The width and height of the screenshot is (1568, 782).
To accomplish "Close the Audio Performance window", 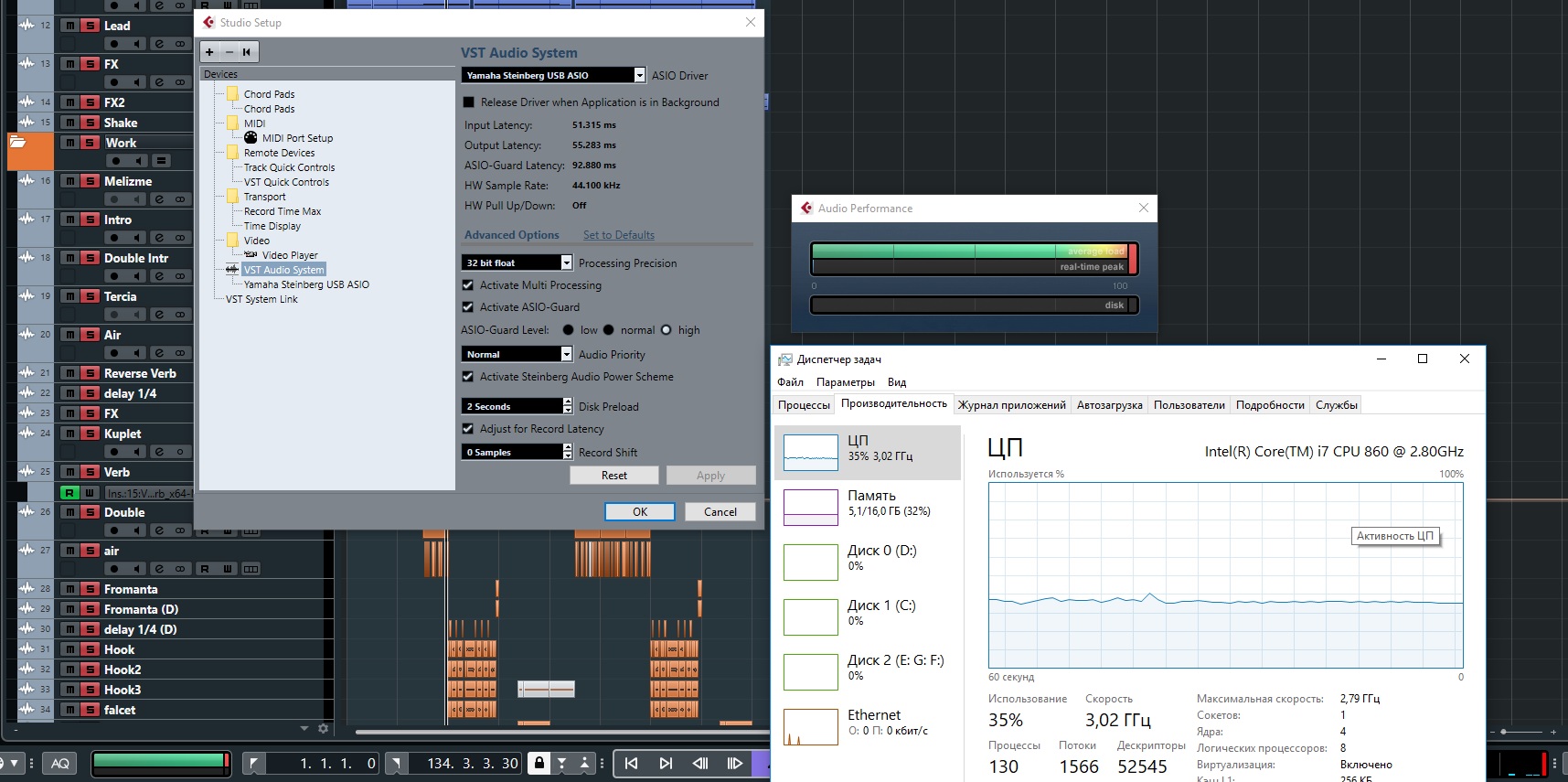I will coord(1144,208).
